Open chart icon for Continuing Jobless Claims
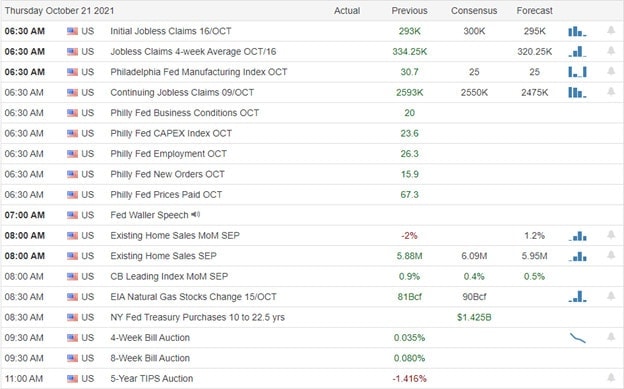 click(577, 92)
